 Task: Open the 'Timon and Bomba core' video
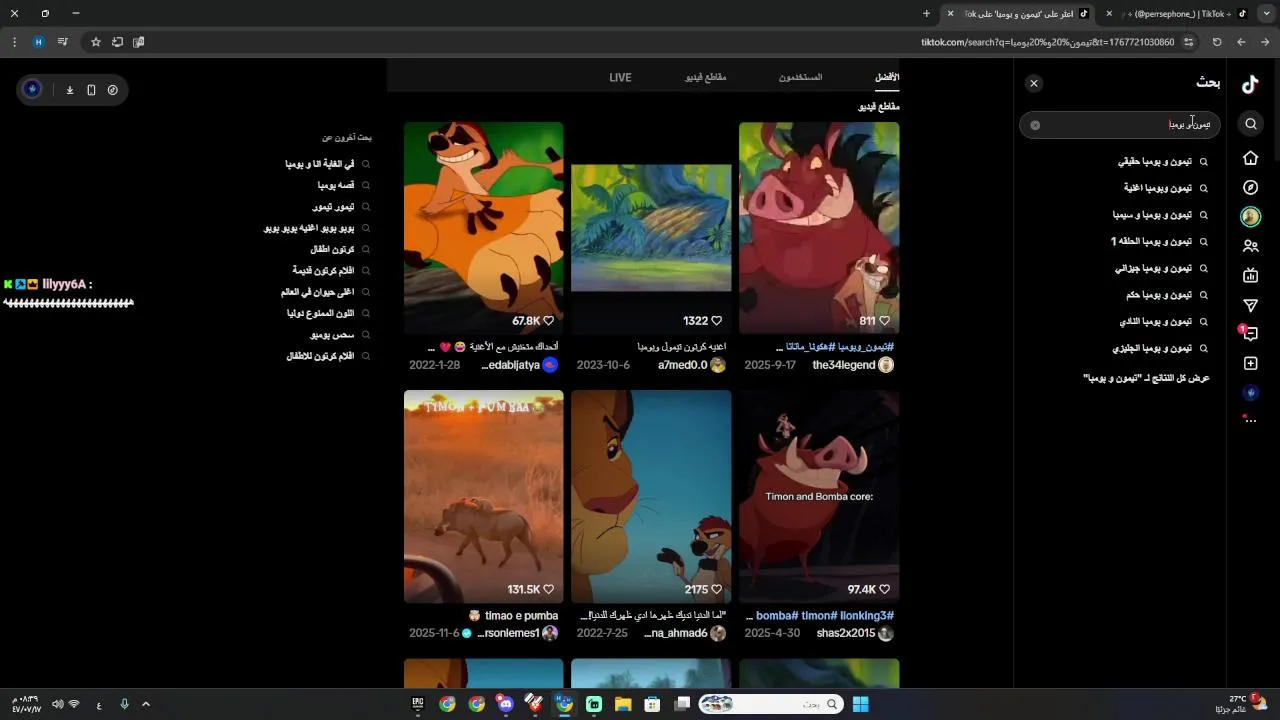click(819, 496)
